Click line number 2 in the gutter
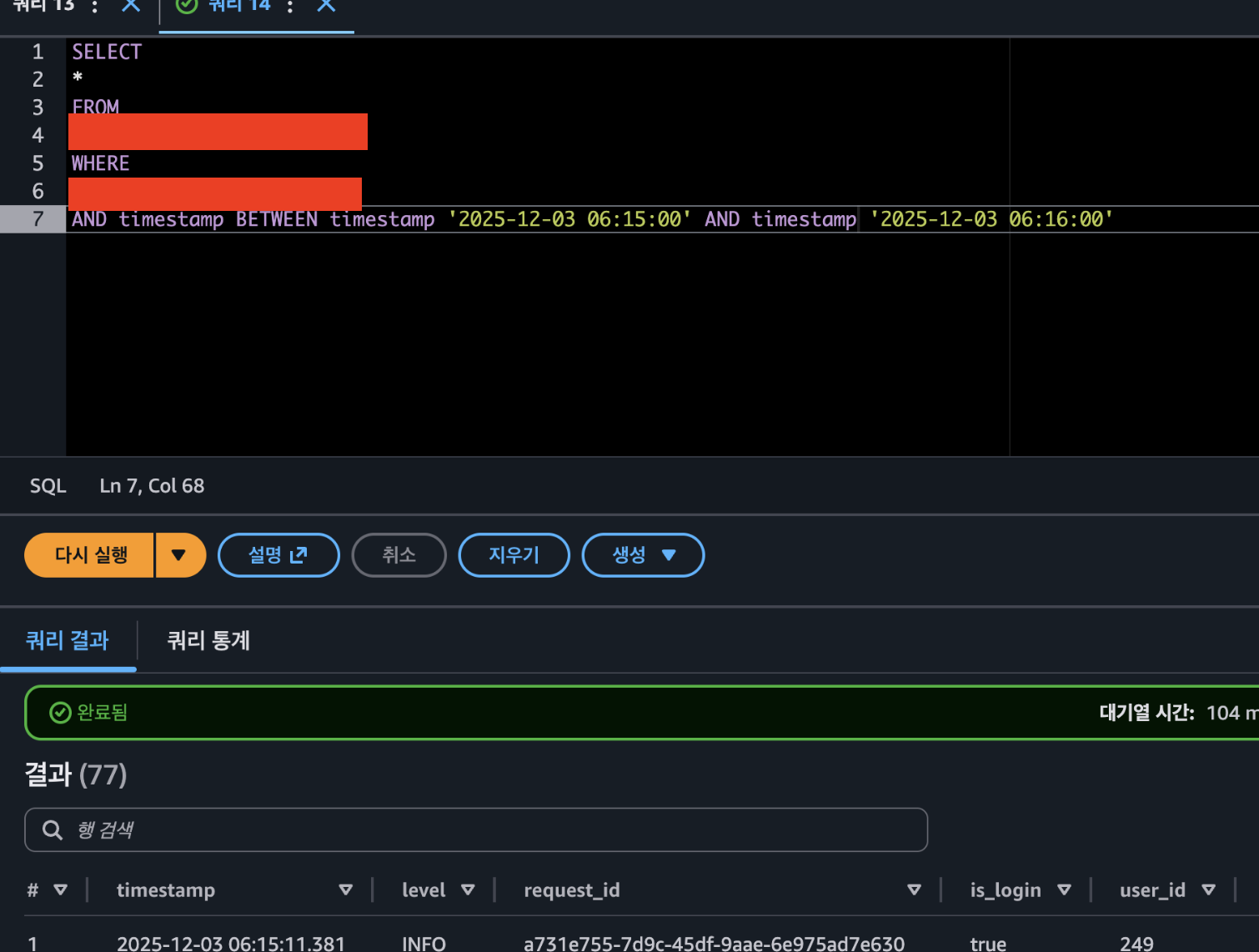1259x952 pixels. point(38,79)
